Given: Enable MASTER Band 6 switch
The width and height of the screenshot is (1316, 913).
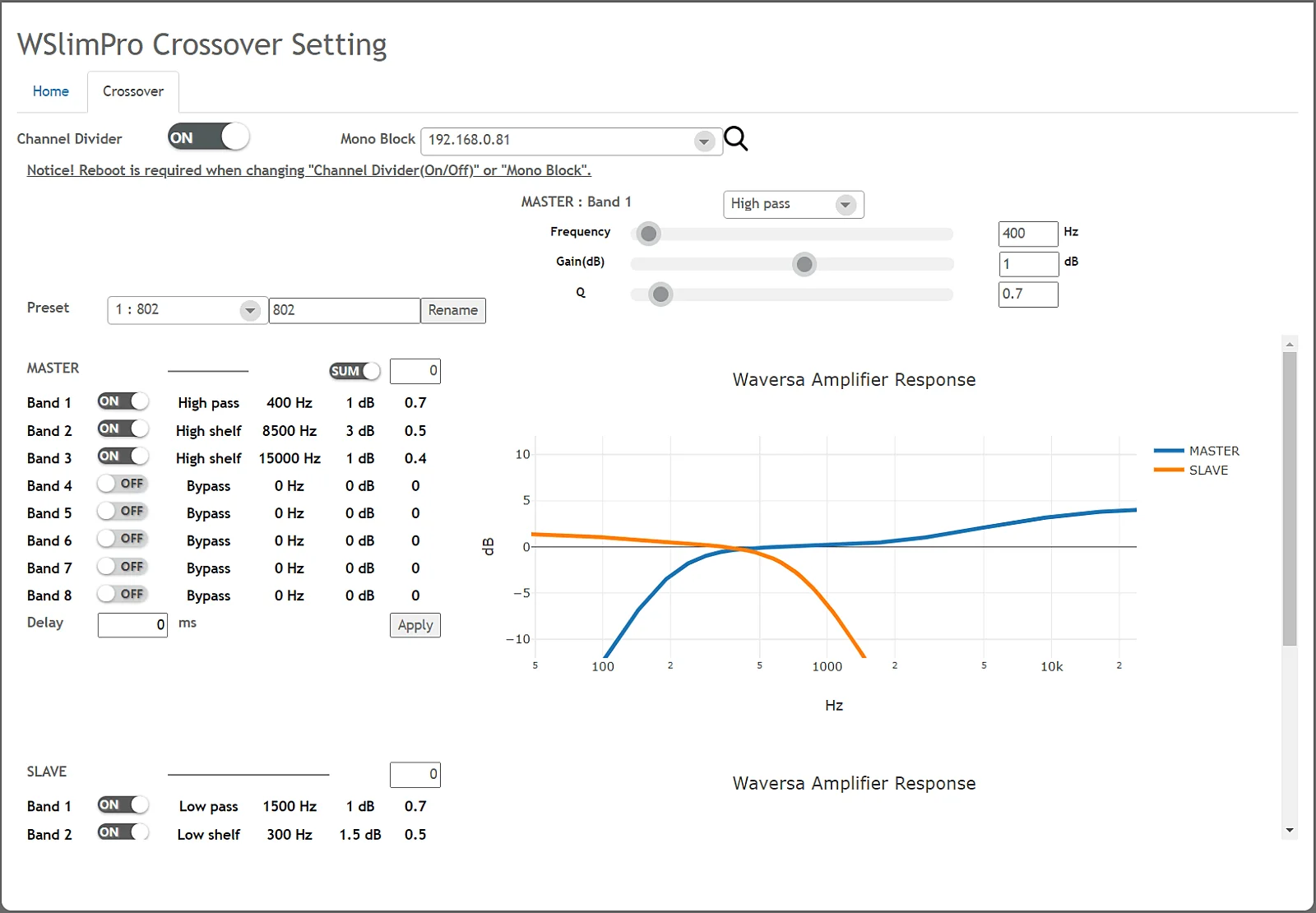Looking at the screenshot, I should click(x=123, y=539).
